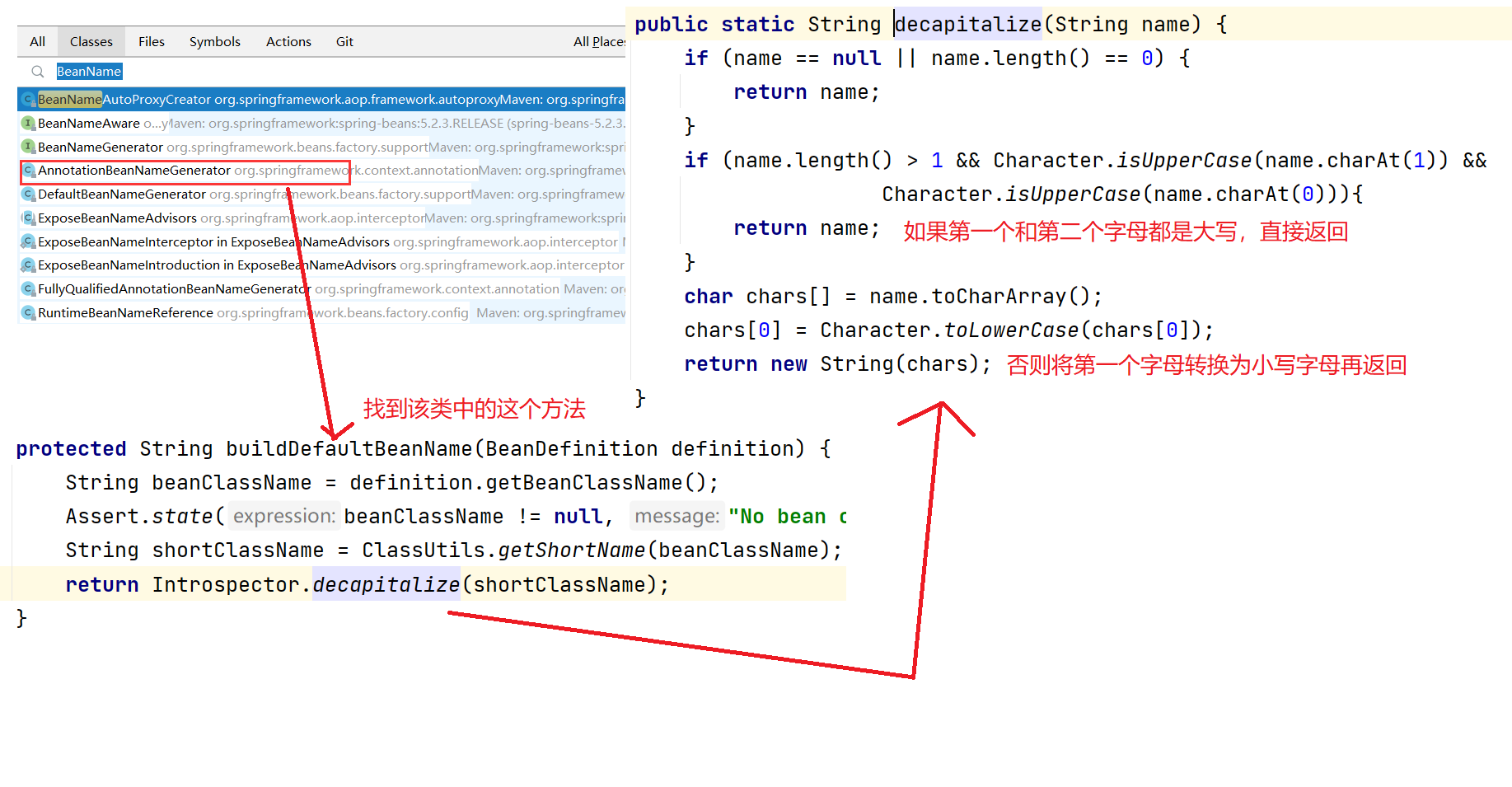Click the expression: parameter hint

(284, 516)
